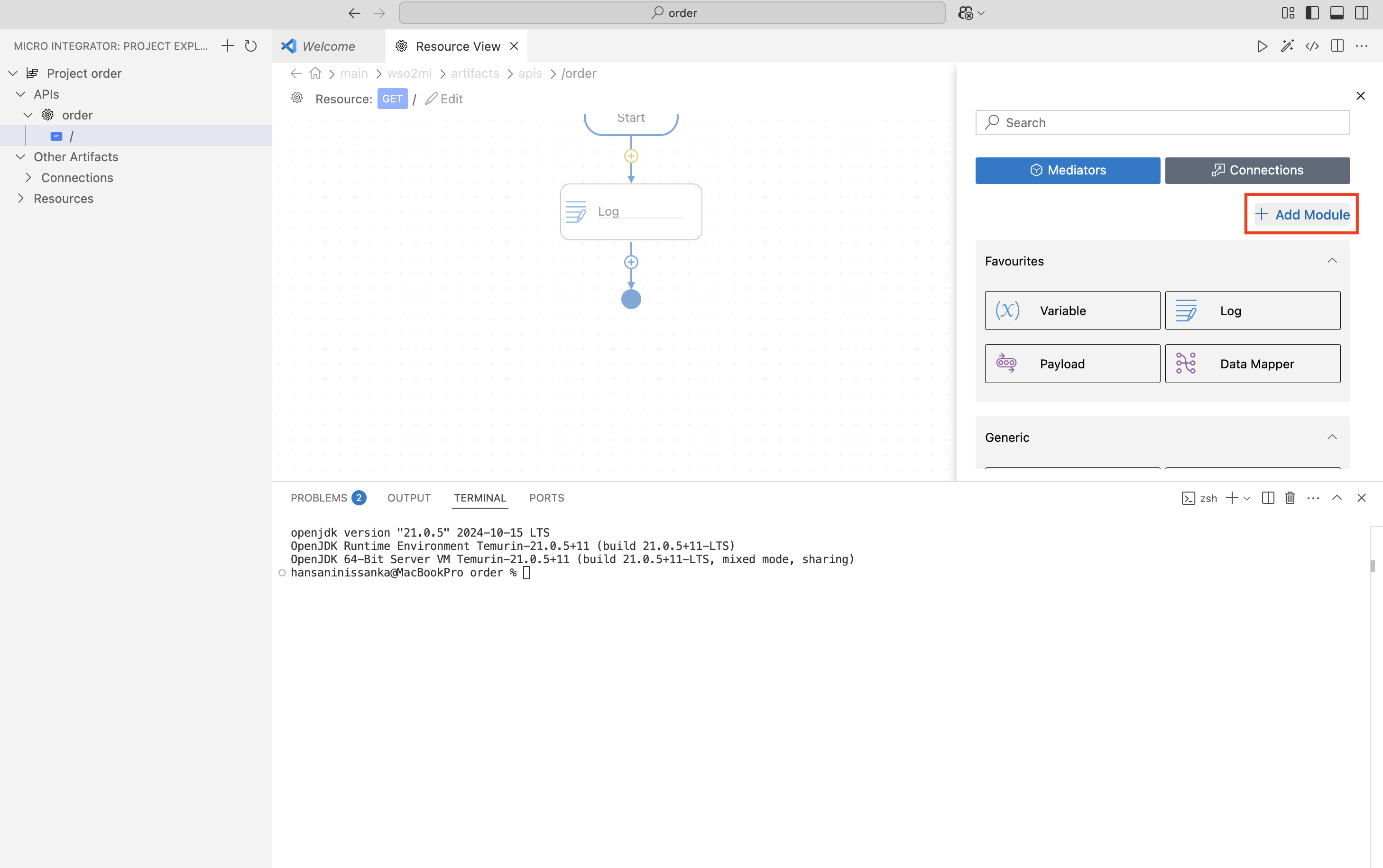Image resolution: width=1383 pixels, height=868 pixels.
Task: Toggle the primary side bar
Action: coord(1312,13)
